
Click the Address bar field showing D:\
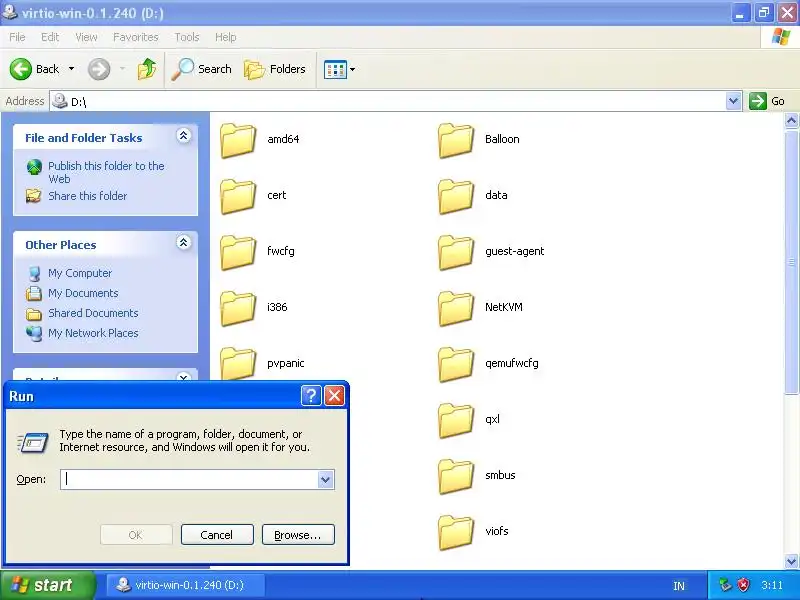click(395, 101)
